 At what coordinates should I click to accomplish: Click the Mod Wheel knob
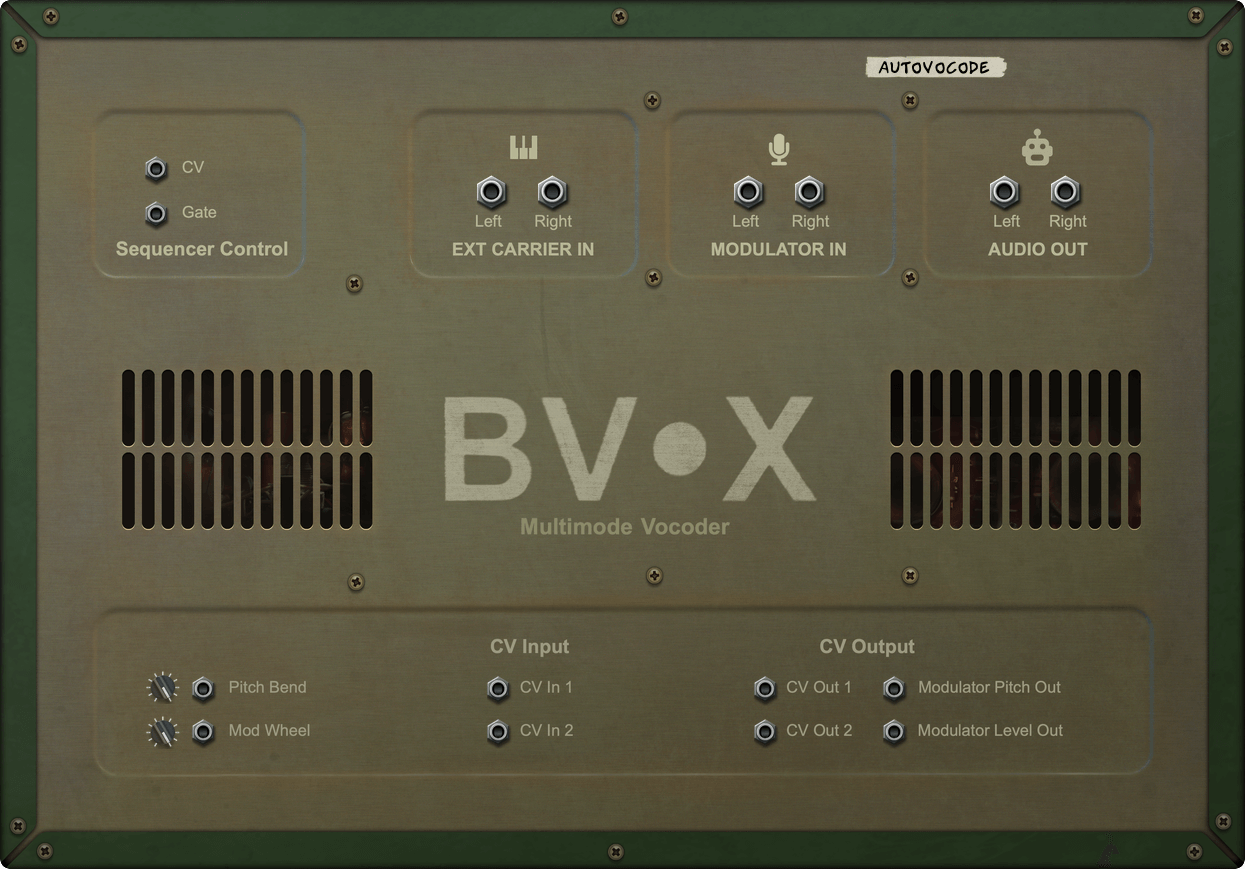tap(162, 731)
